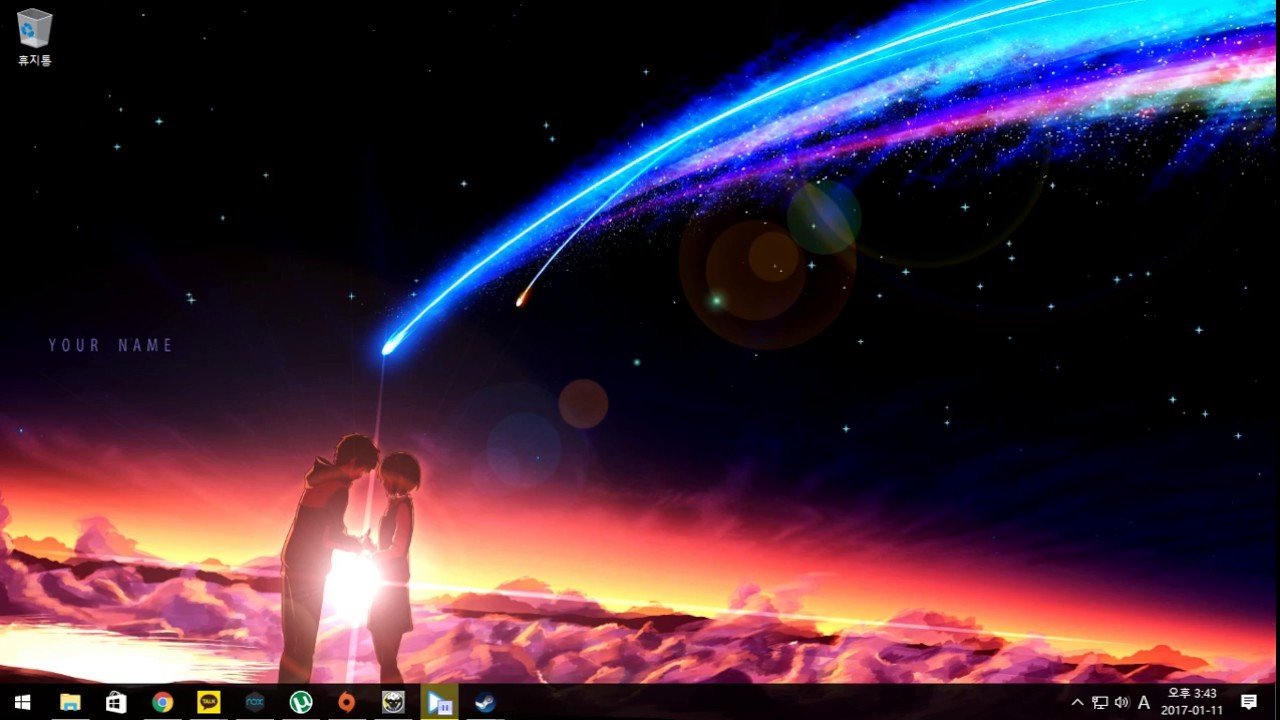Open the Origin client
This screenshot has height=720, width=1280.
pos(347,703)
